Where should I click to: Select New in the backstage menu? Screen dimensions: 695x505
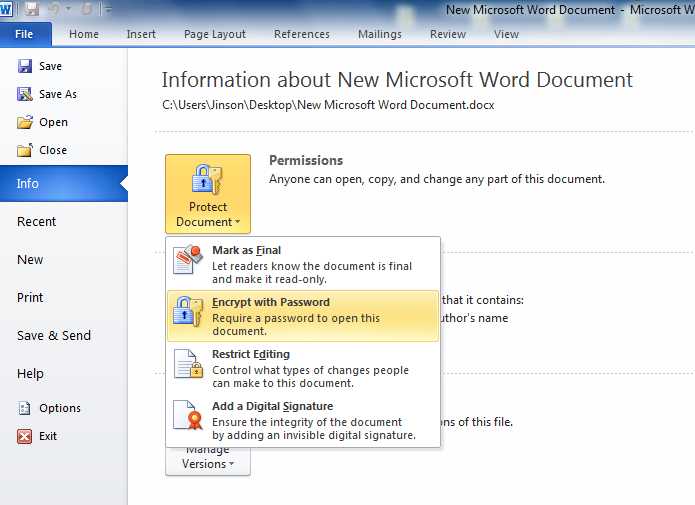[x=64, y=260]
